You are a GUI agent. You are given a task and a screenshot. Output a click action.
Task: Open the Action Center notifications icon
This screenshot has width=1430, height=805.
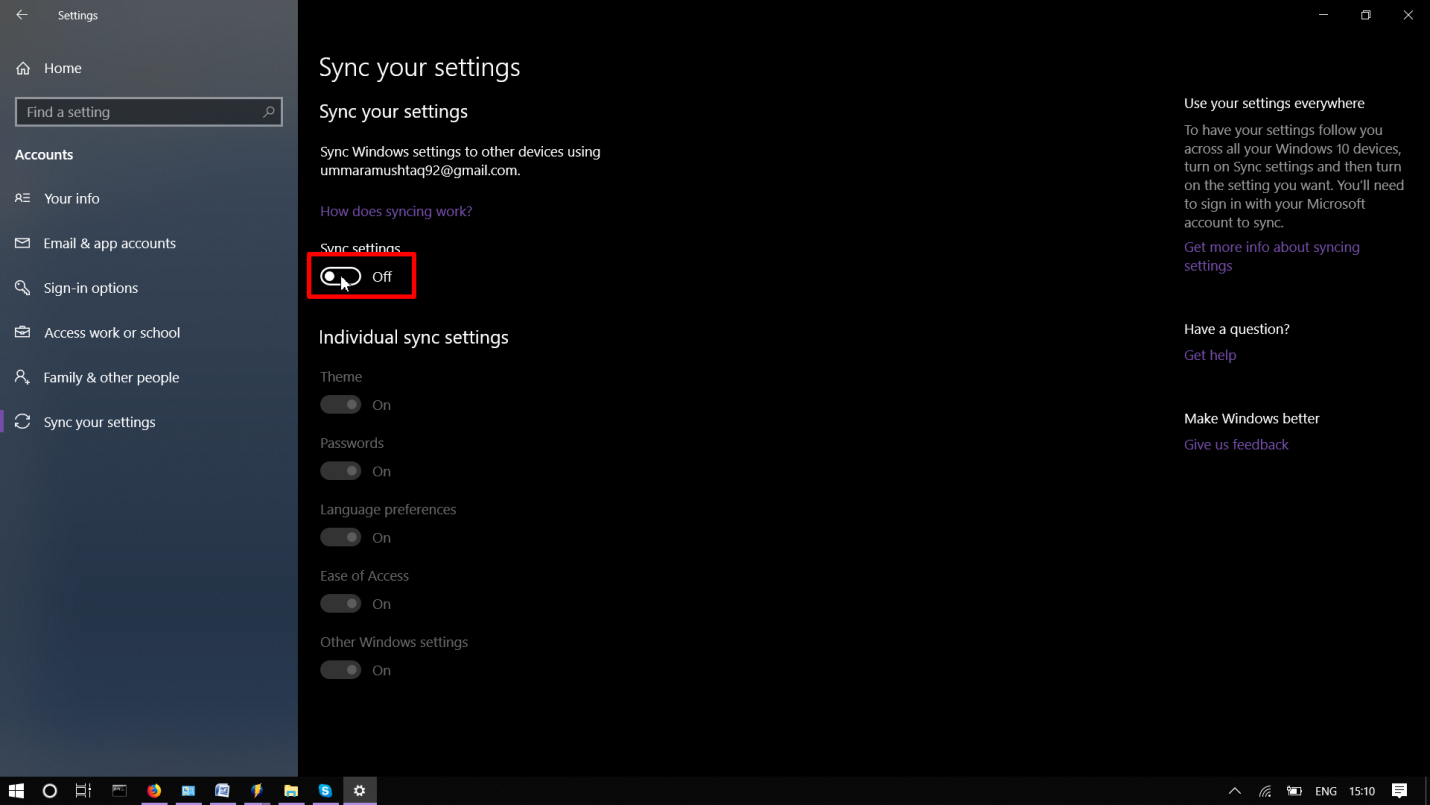click(1399, 791)
